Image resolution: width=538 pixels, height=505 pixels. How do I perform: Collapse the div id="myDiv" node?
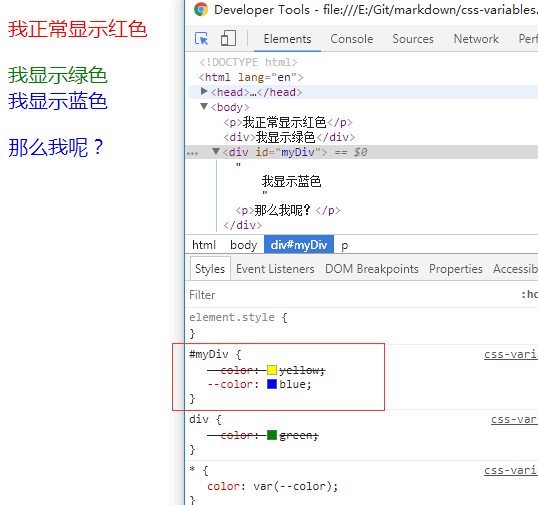point(216,151)
